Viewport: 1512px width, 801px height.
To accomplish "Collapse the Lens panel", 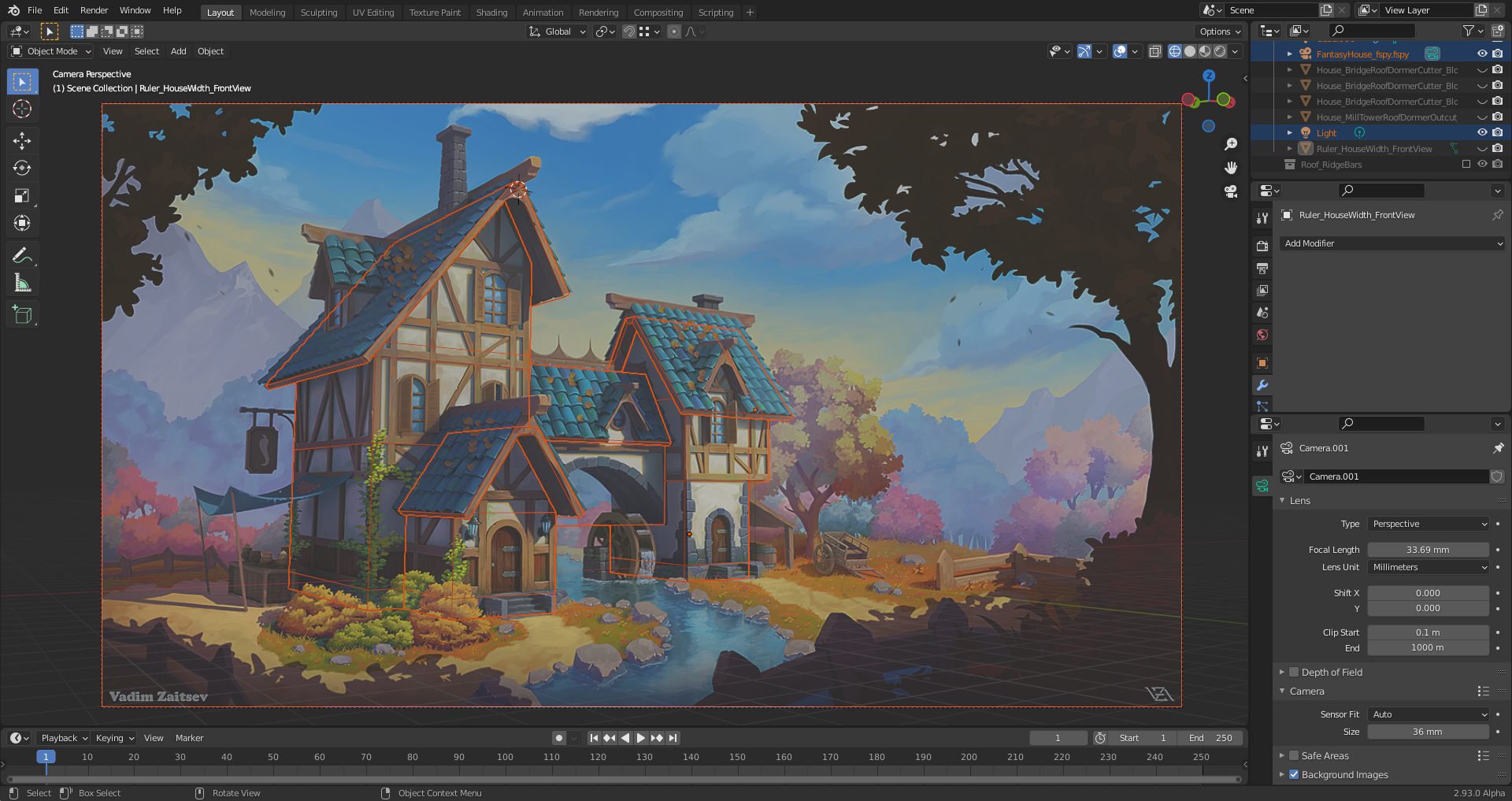I will pos(1282,501).
